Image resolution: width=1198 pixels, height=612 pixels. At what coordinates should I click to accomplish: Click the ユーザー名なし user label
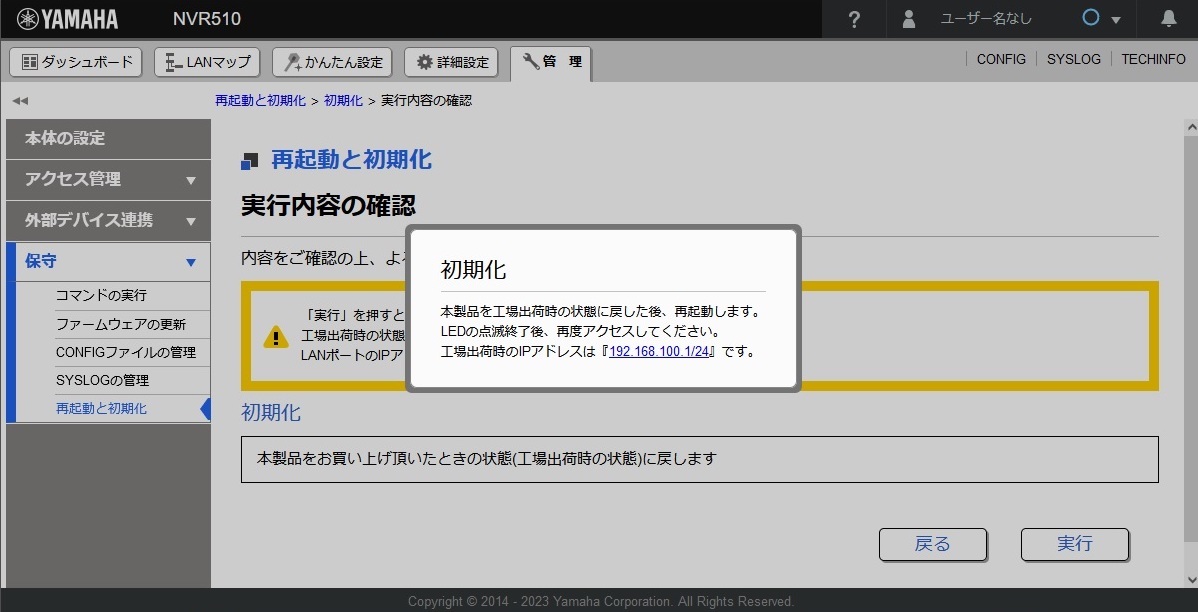point(986,19)
